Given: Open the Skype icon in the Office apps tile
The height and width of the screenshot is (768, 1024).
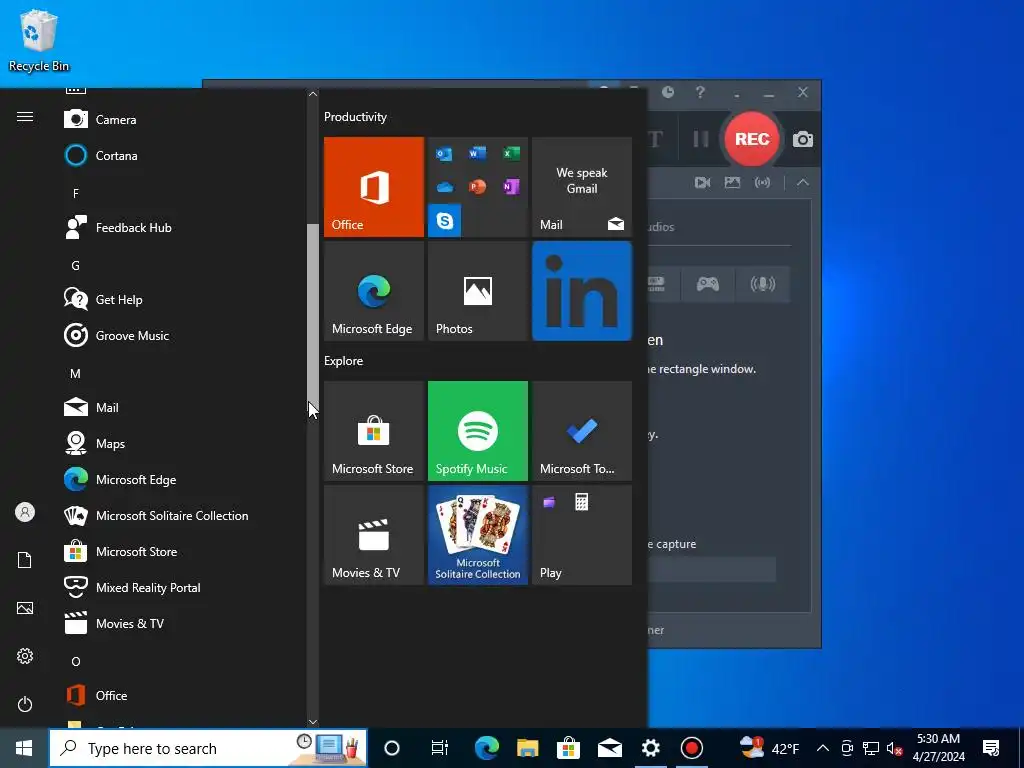Looking at the screenshot, I should coord(445,221).
